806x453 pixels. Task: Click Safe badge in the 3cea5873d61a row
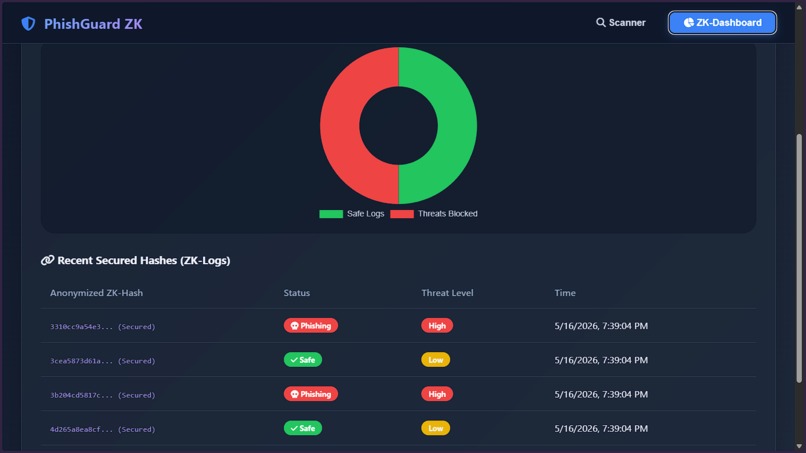coord(303,360)
